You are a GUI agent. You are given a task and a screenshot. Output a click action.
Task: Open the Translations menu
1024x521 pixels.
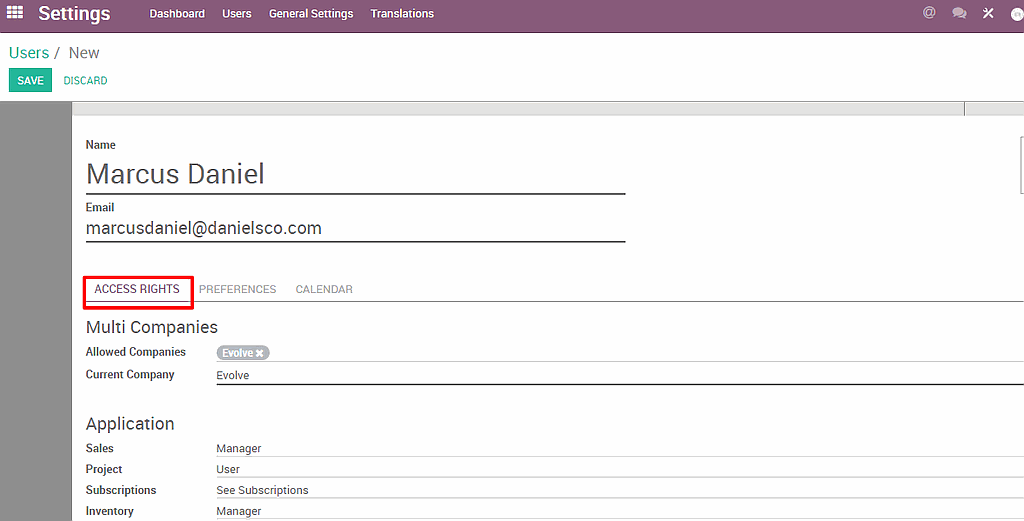[402, 14]
